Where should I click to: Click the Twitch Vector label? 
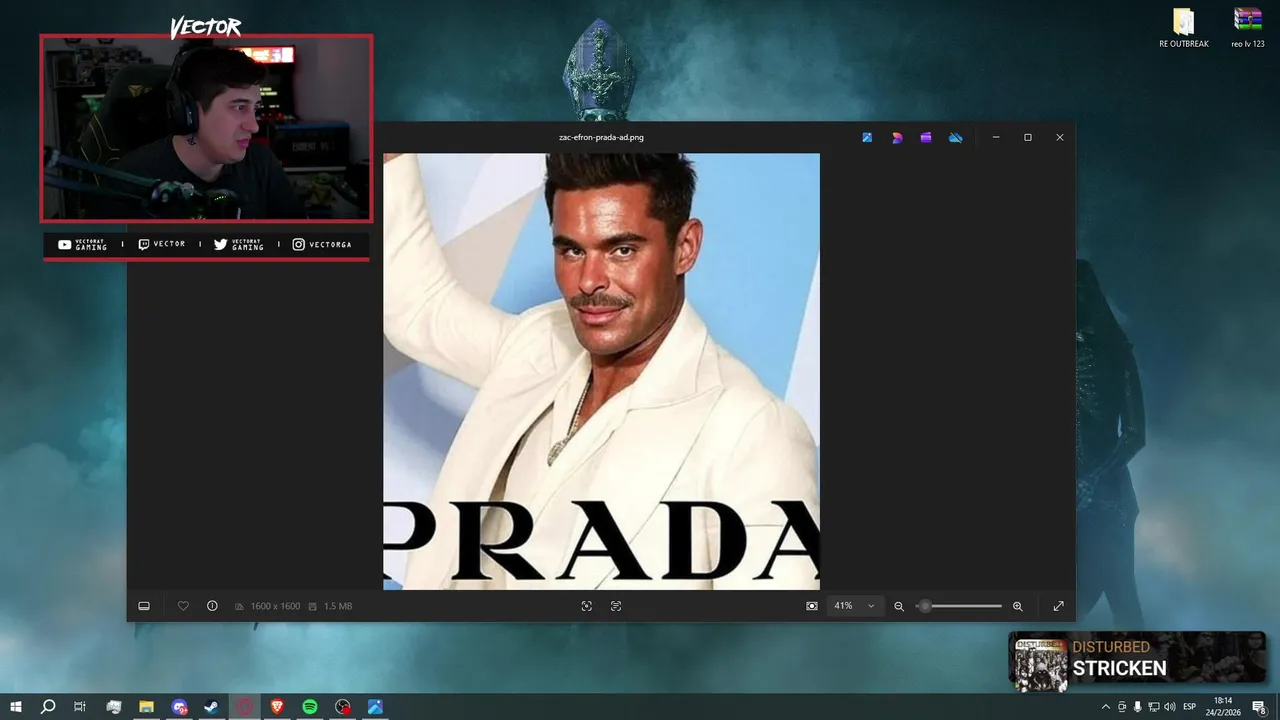click(x=161, y=245)
